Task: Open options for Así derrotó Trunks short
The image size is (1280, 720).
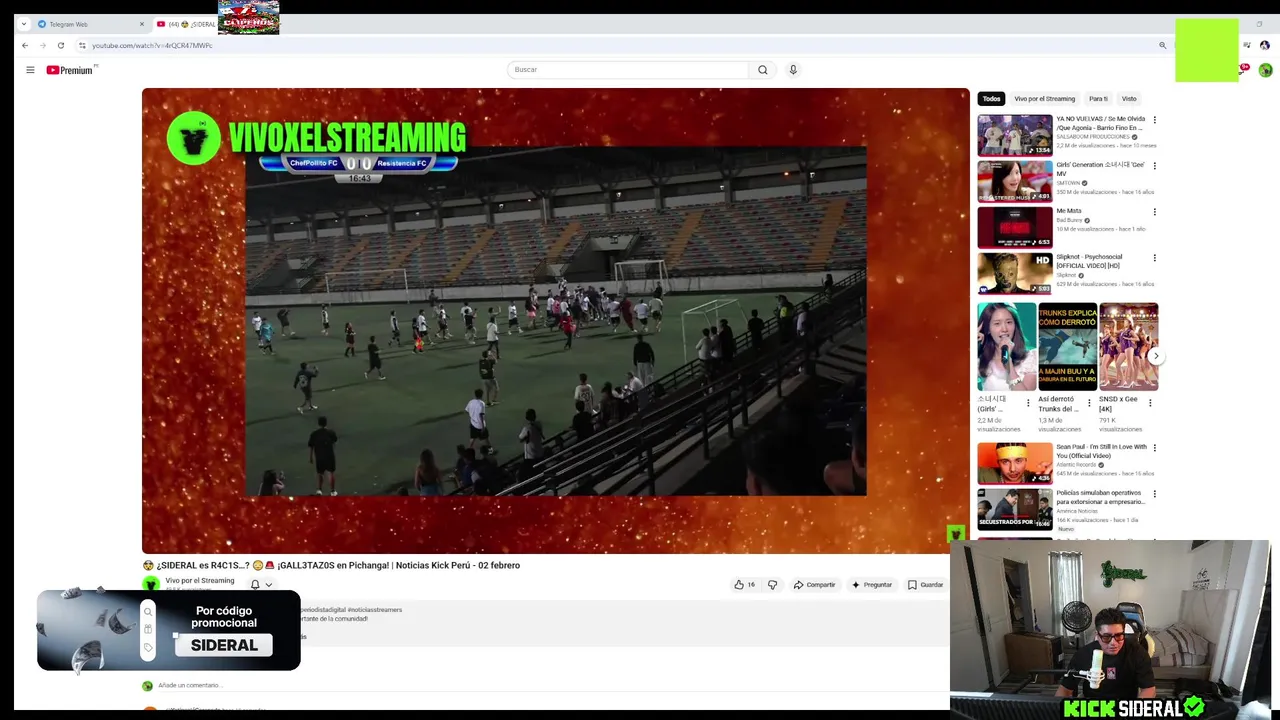Action: [1089, 403]
